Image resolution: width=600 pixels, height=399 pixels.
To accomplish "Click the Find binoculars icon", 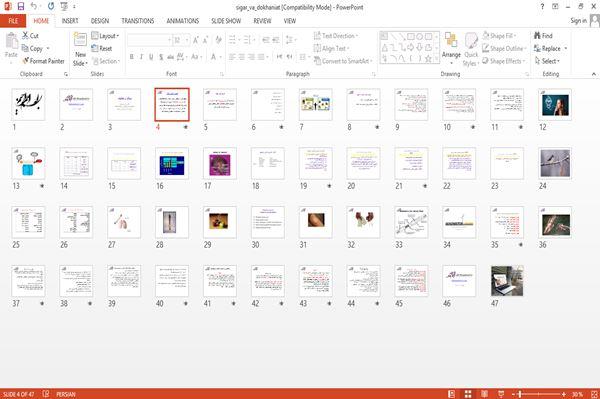I will tap(537, 36).
